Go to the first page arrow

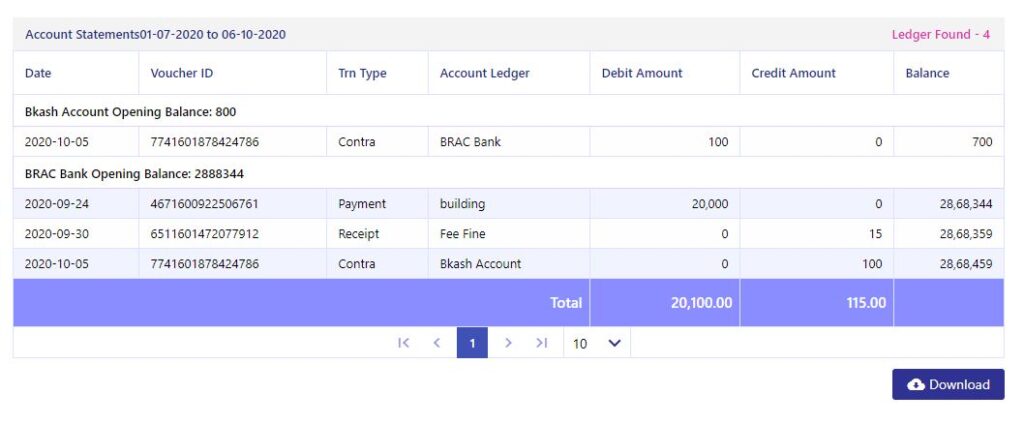[404, 343]
